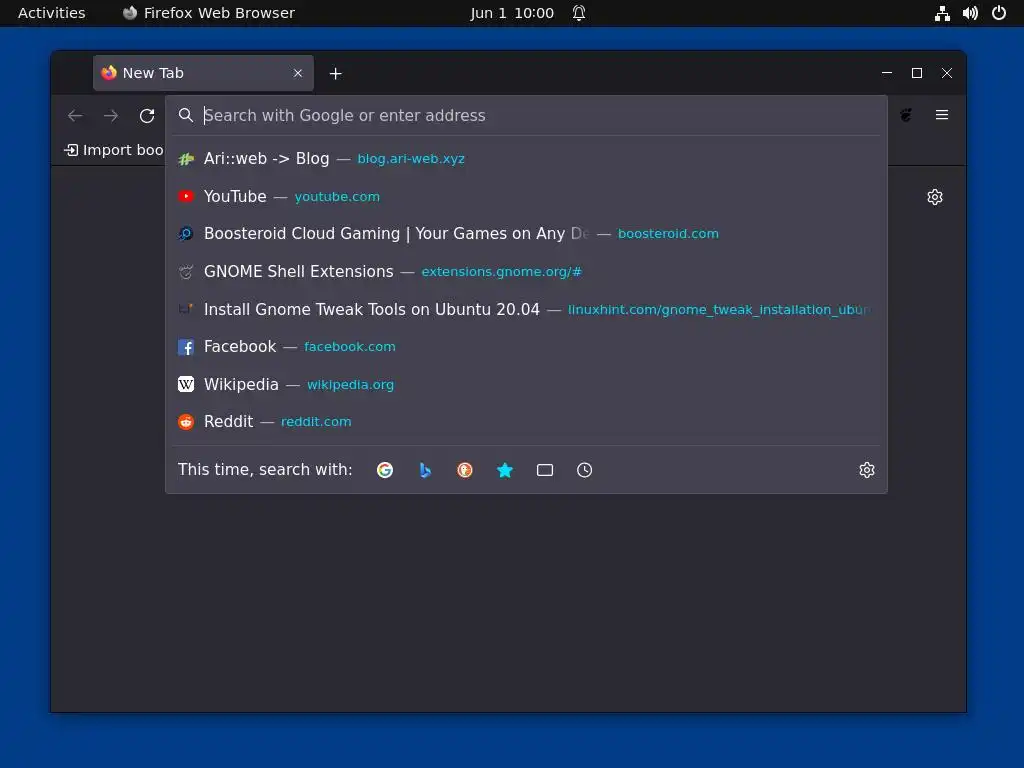Open the YouTube suggestion row
Screen dimensions: 1024x768
coord(526,196)
